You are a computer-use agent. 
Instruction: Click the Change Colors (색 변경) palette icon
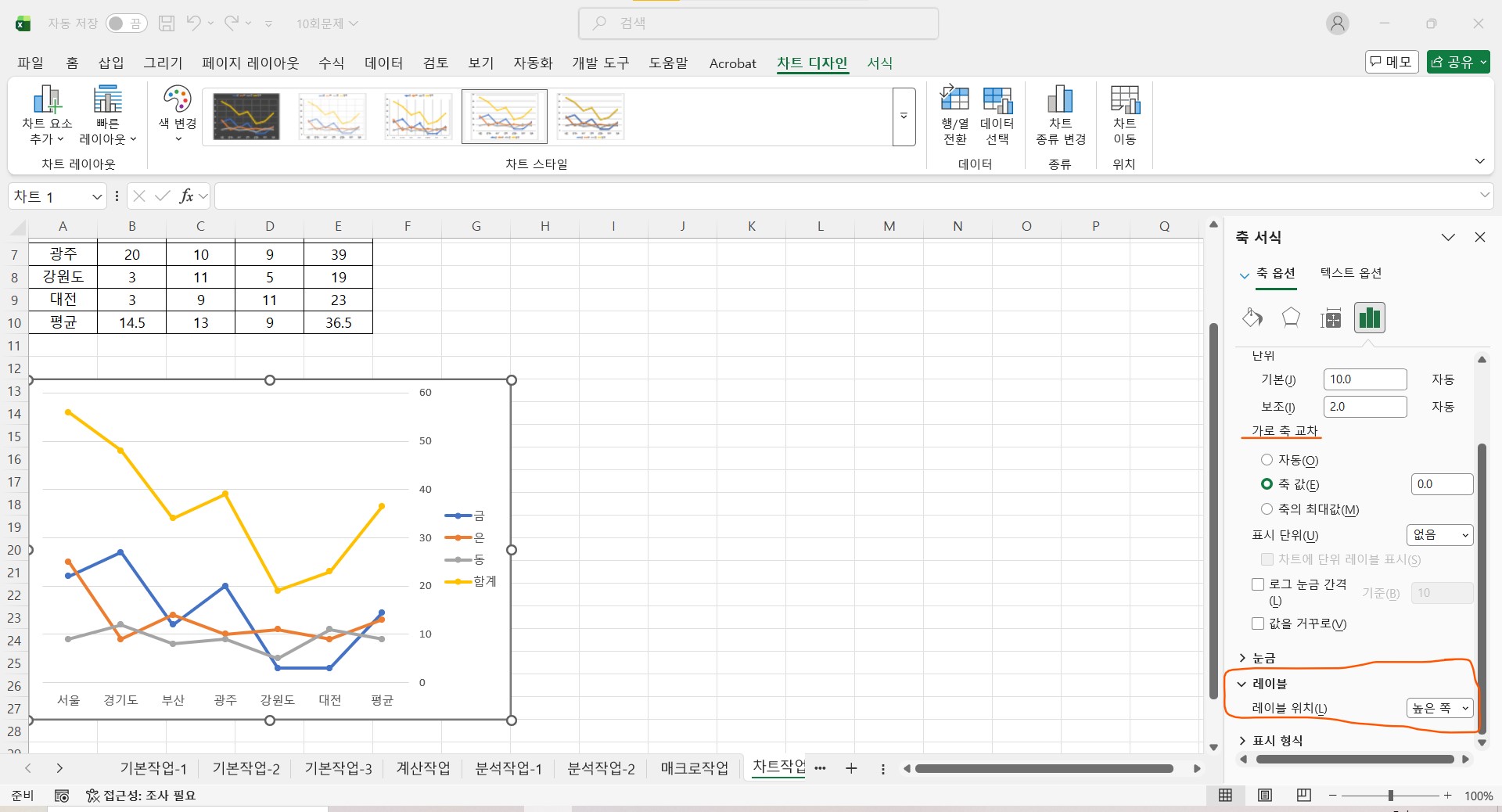(x=178, y=100)
